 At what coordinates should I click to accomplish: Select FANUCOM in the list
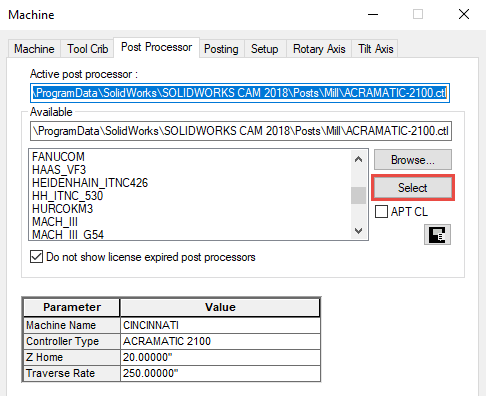tap(58, 157)
